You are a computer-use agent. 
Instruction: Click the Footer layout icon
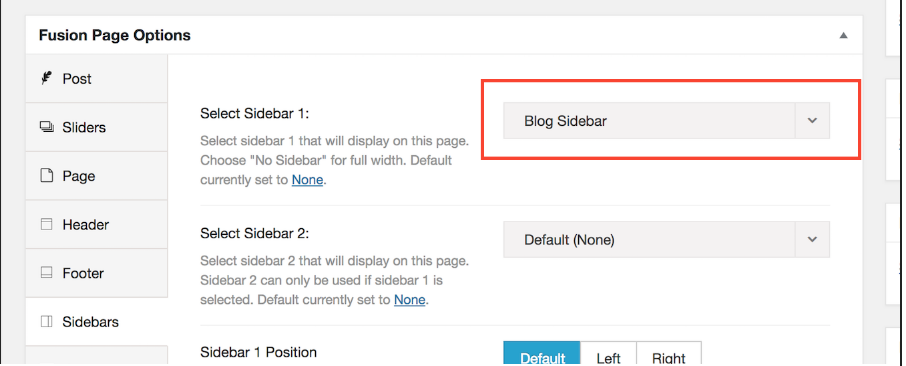pyautogui.click(x=46, y=273)
